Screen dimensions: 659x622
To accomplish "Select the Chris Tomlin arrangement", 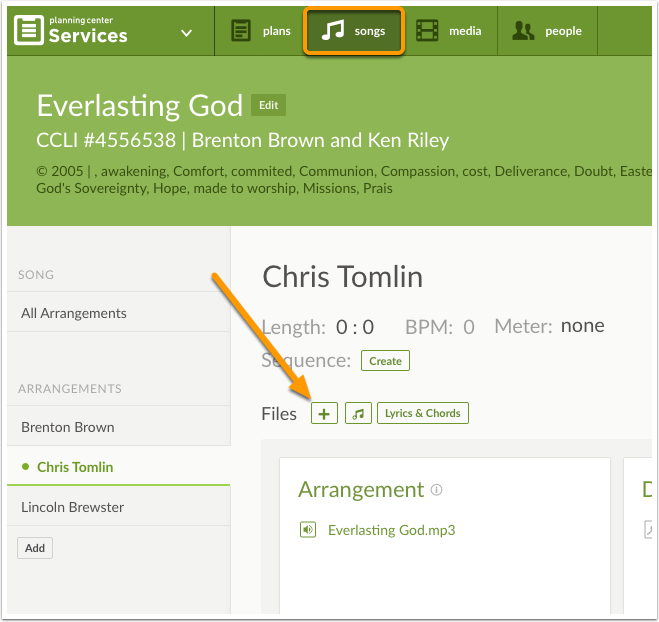I will 119,467.
